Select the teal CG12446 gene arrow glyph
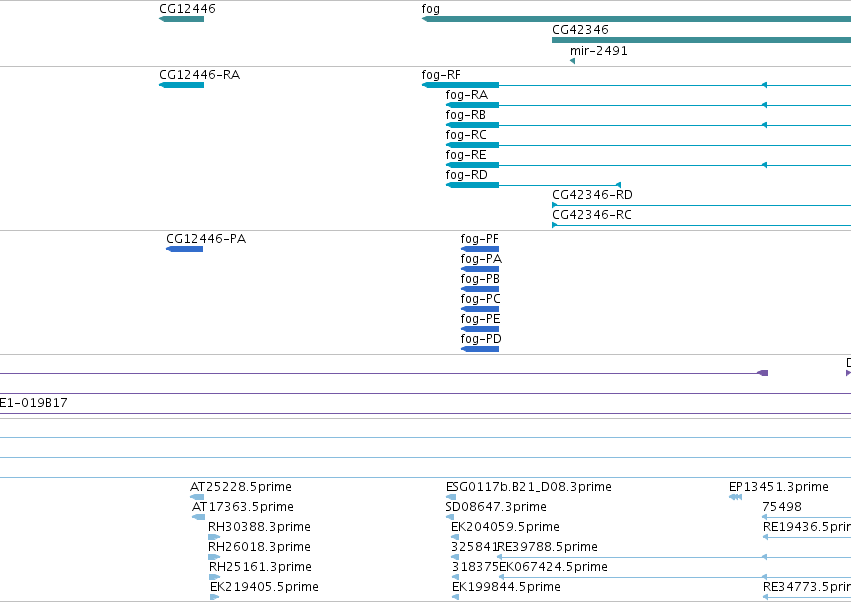This screenshot has width=851, height=602. pyautogui.click(x=181, y=19)
